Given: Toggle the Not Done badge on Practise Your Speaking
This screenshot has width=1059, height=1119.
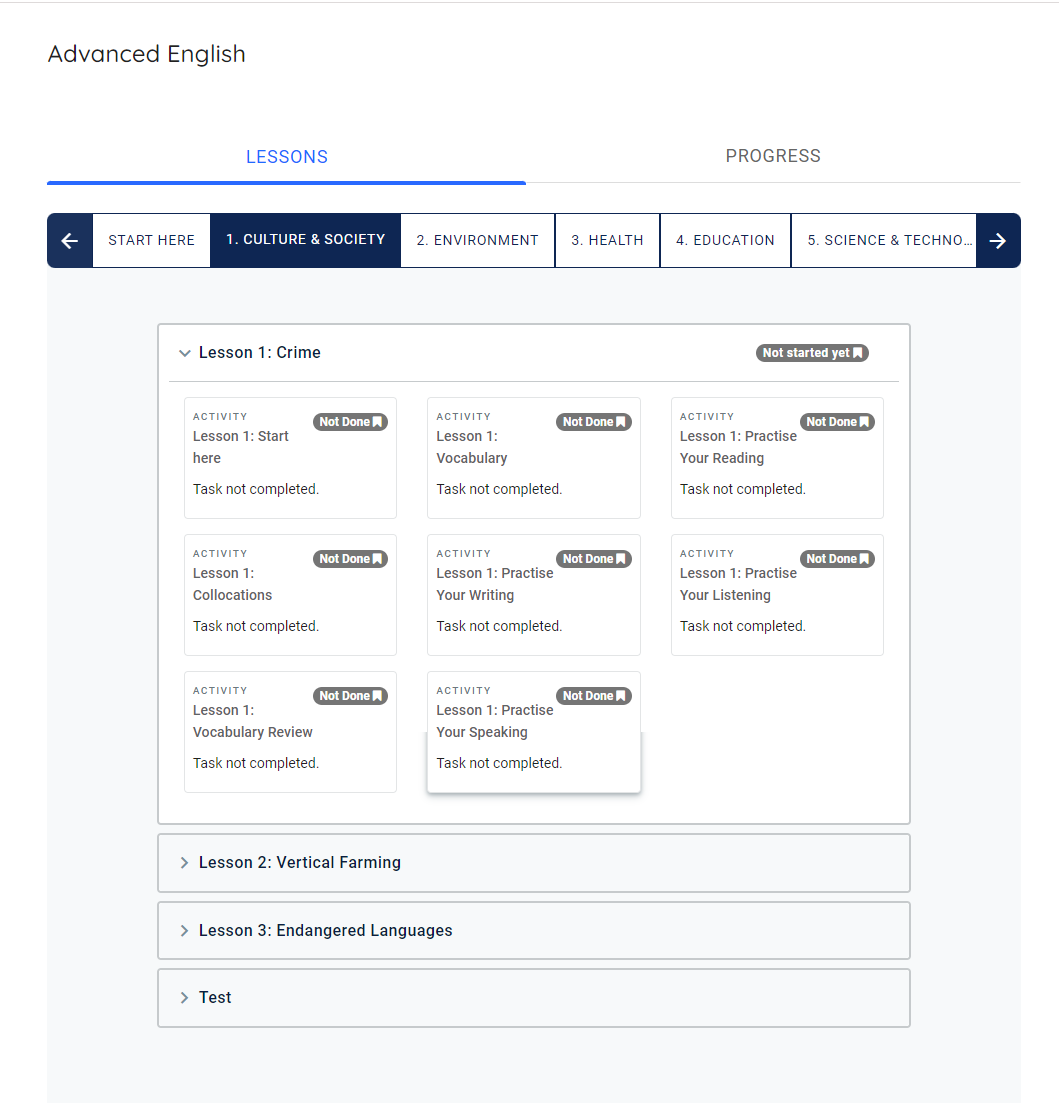Looking at the screenshot, I should click(x=593, y=695).
